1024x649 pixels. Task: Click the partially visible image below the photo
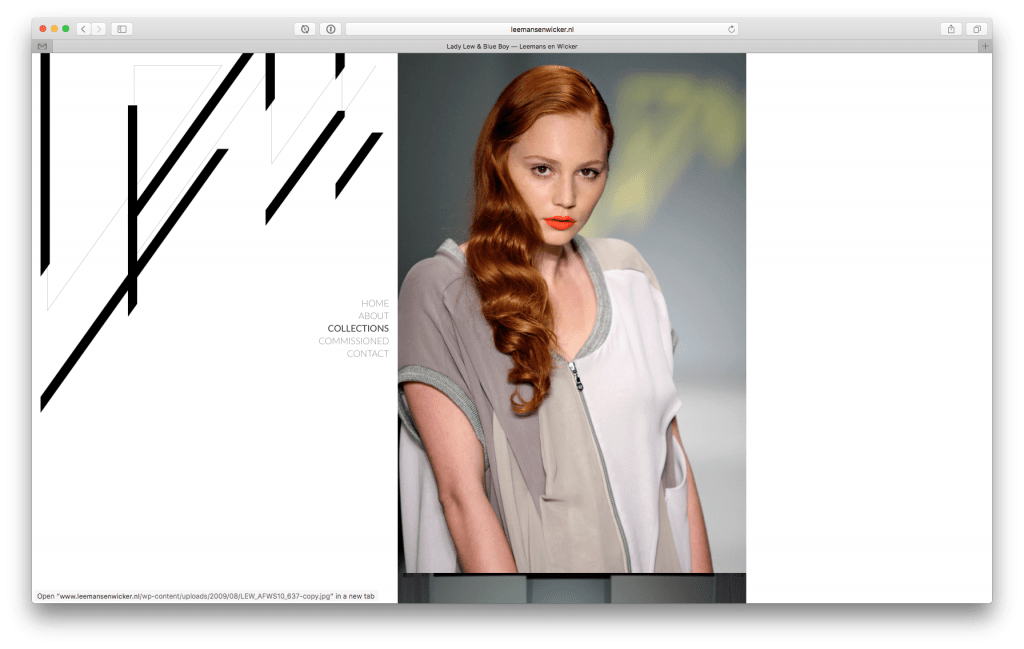571,589
